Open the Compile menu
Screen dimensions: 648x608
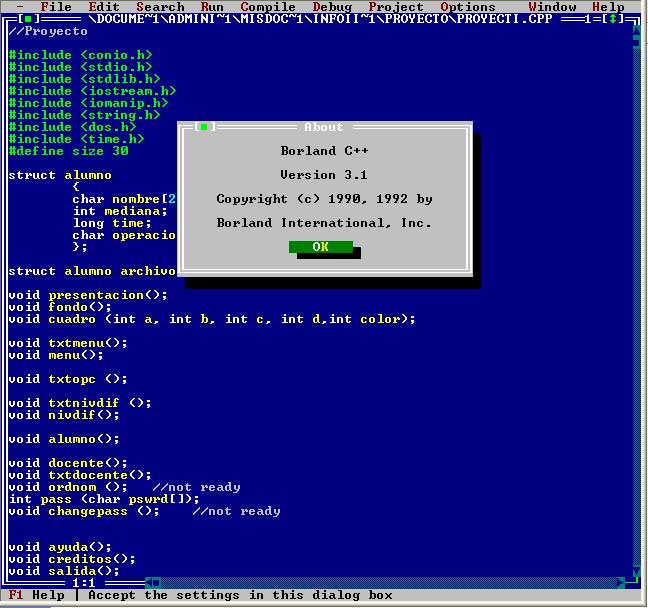[268, 7]
